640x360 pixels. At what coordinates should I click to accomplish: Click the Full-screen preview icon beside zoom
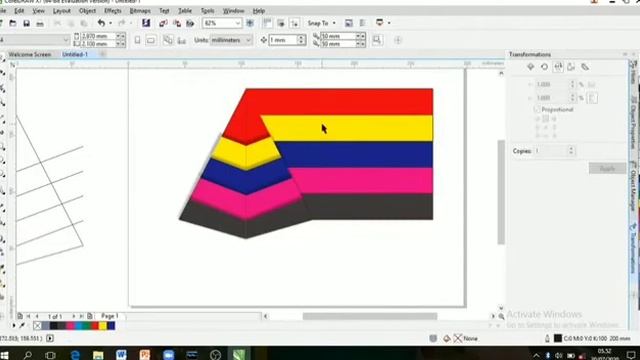pyautogui.click(x=250, y=23)
